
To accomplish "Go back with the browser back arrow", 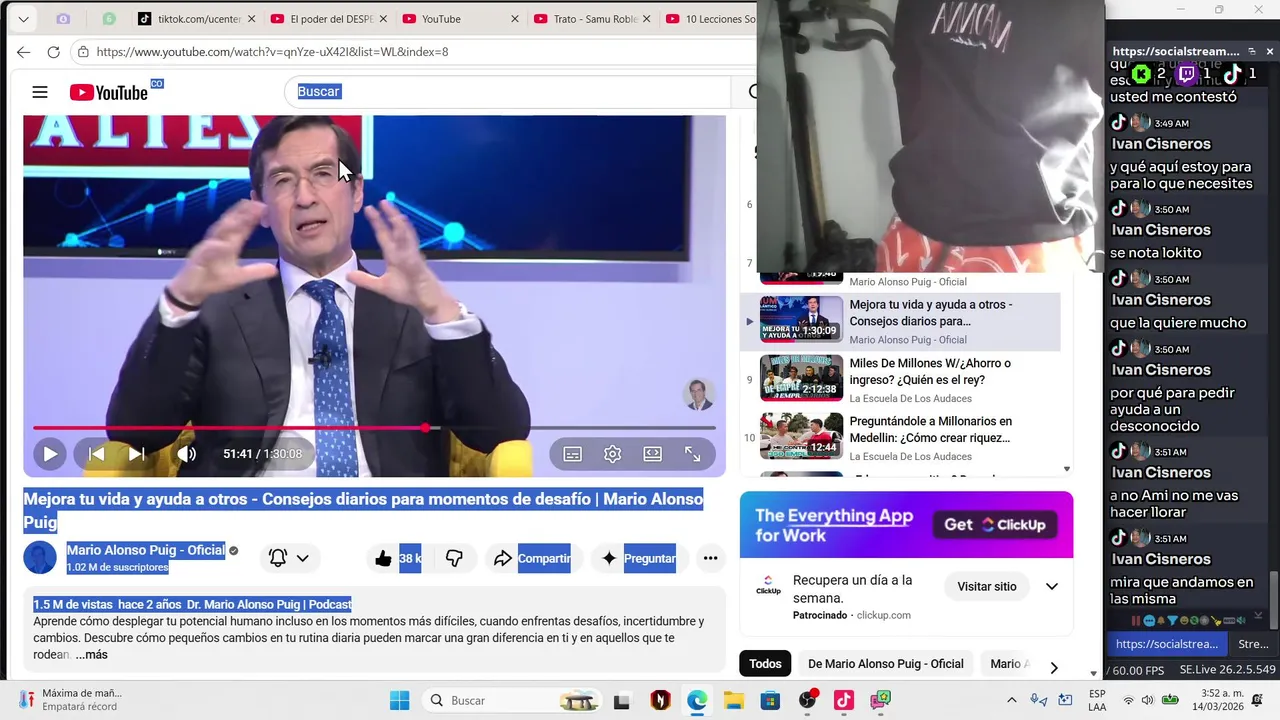I will [x=23, y=52].
